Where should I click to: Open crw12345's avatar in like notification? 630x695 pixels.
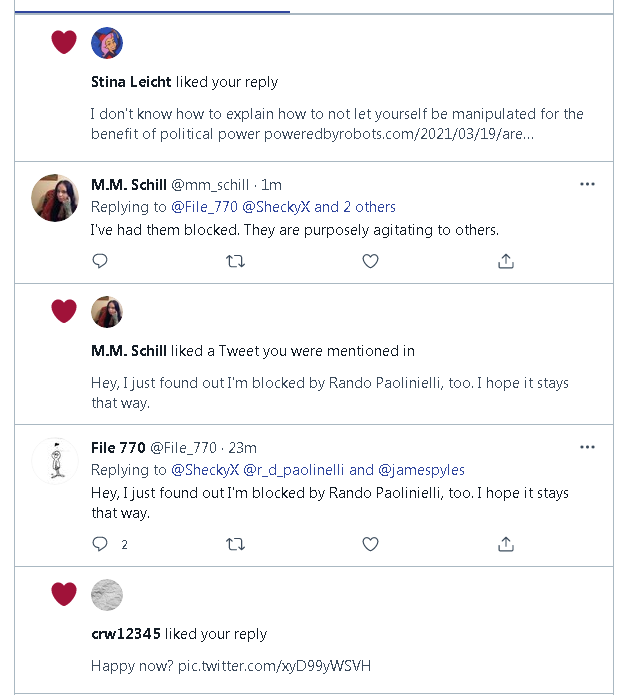click(107, 595)
